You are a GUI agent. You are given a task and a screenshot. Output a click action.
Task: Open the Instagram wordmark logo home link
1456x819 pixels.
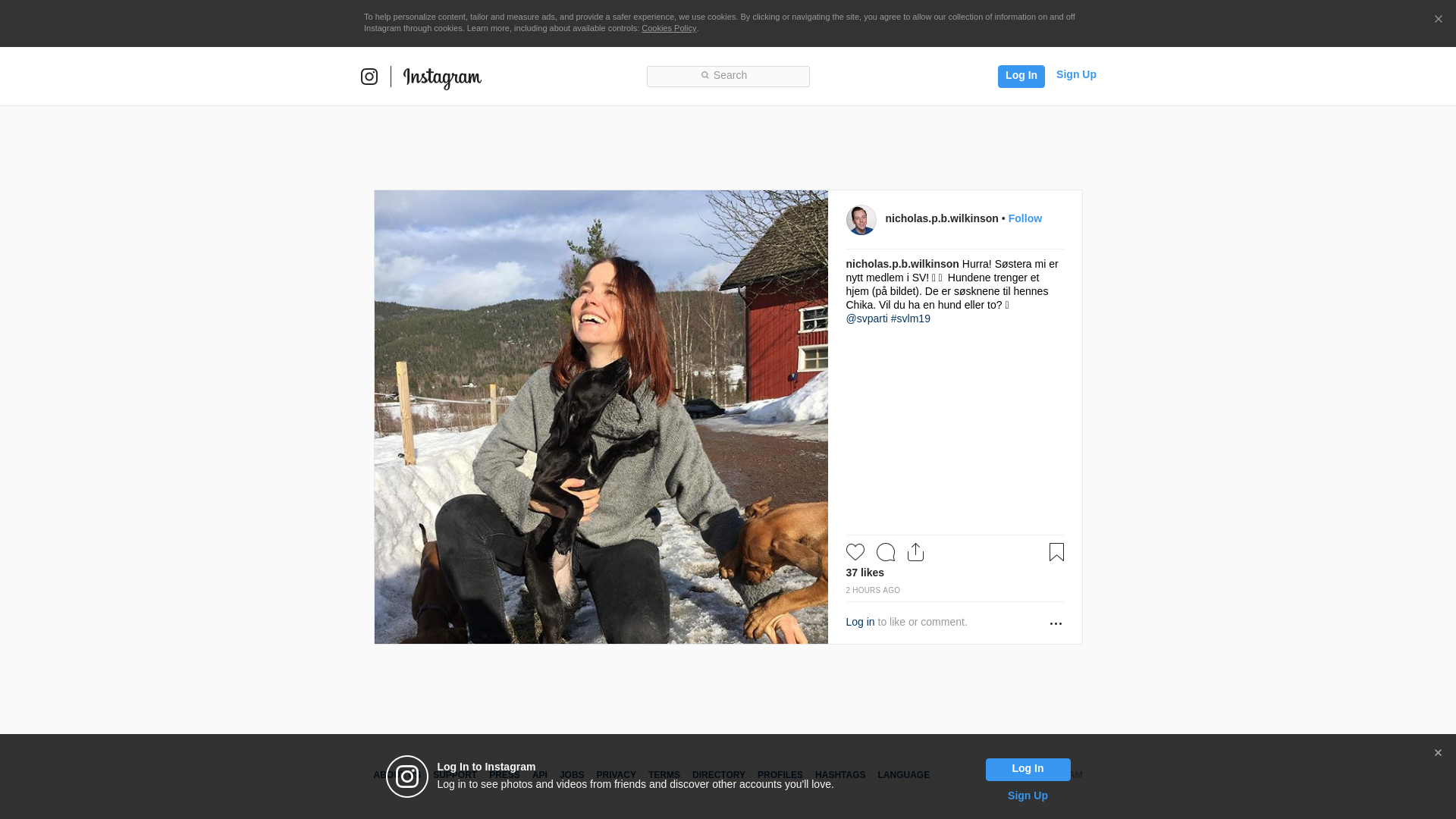coord(442,77)
